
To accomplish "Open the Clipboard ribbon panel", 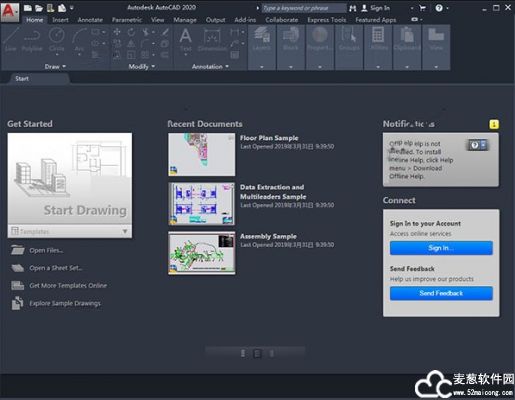I will point(407,47).
